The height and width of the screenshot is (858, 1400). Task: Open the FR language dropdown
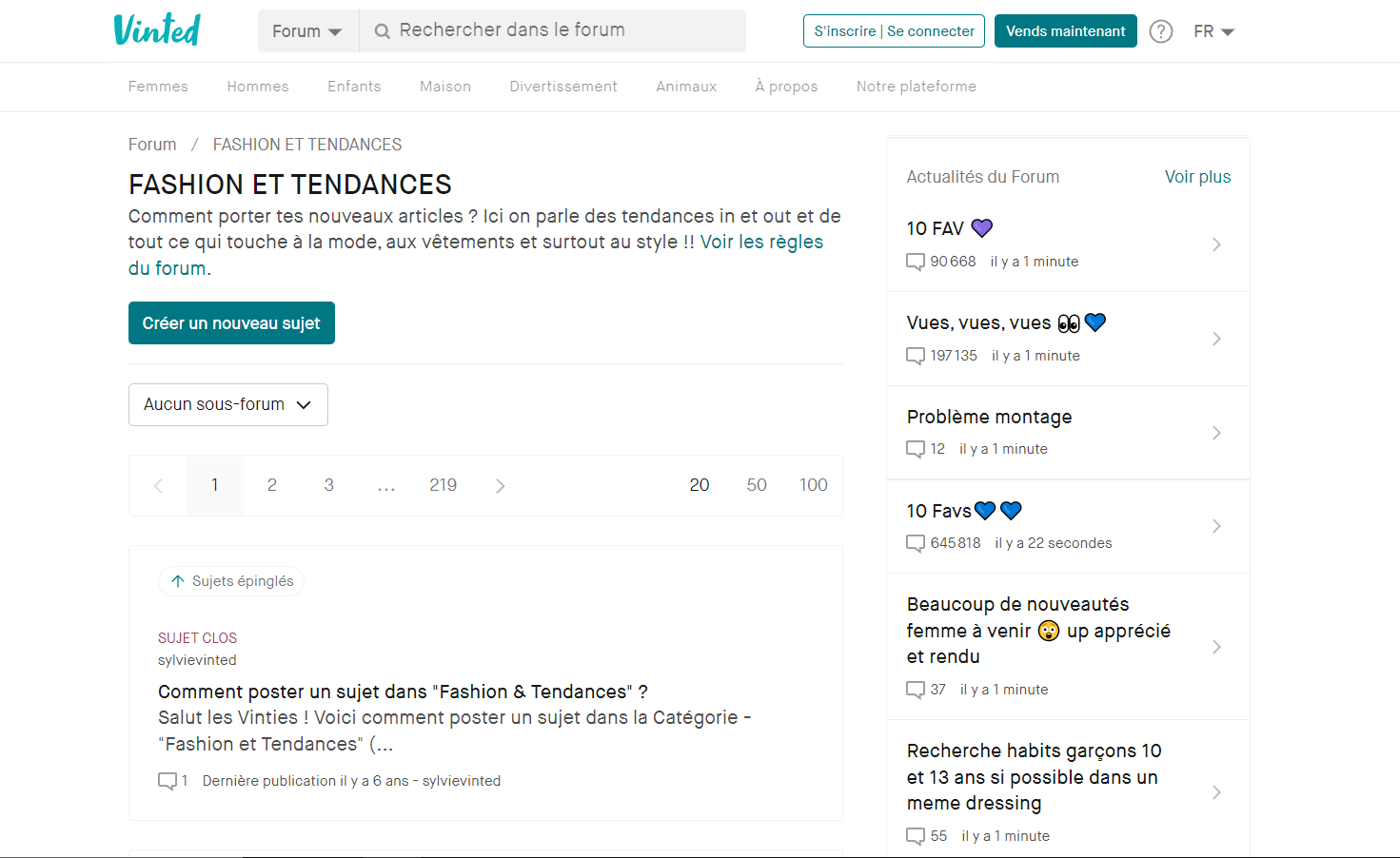1214,31
